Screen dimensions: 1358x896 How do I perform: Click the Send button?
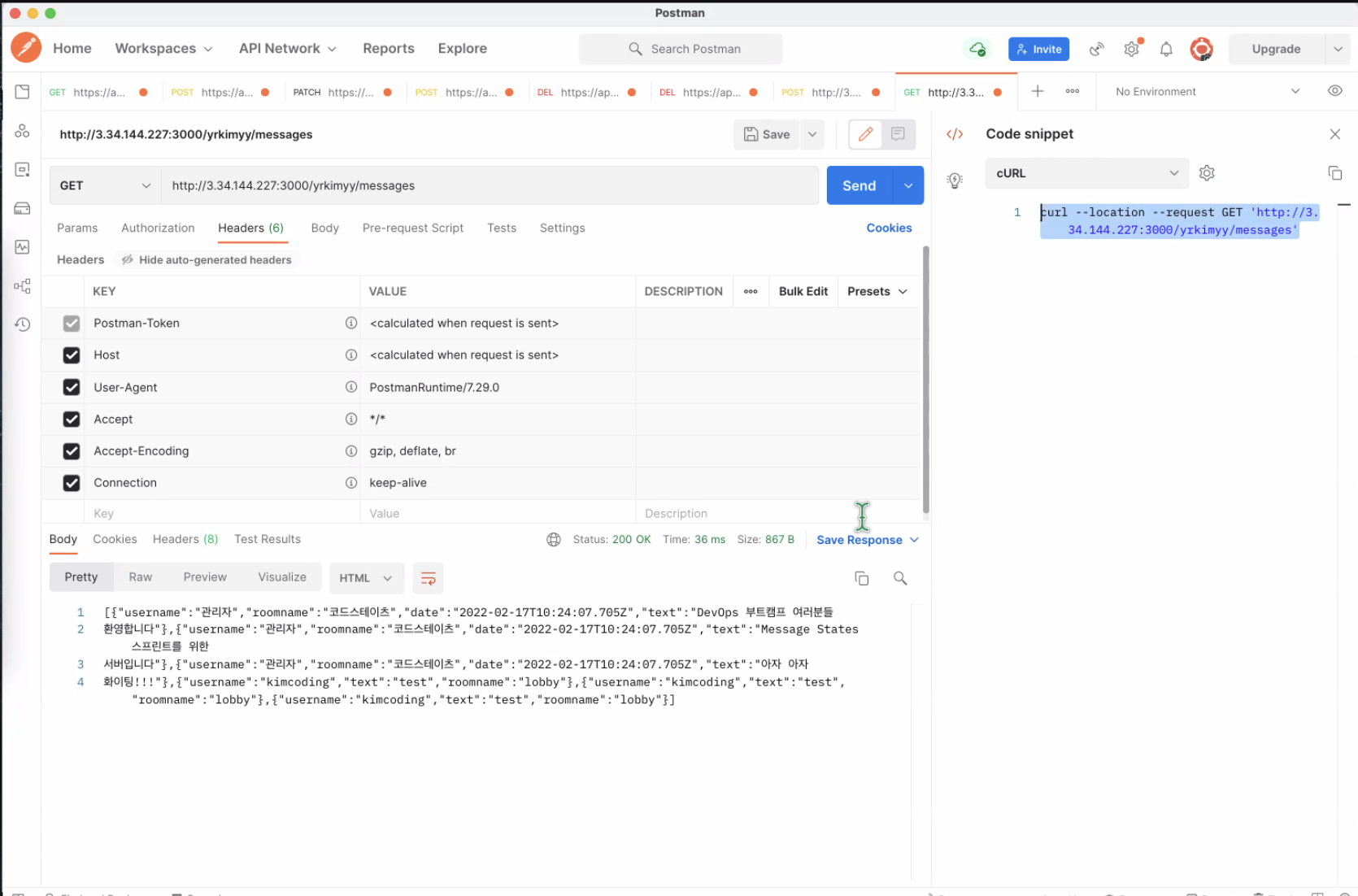(859, 185)
